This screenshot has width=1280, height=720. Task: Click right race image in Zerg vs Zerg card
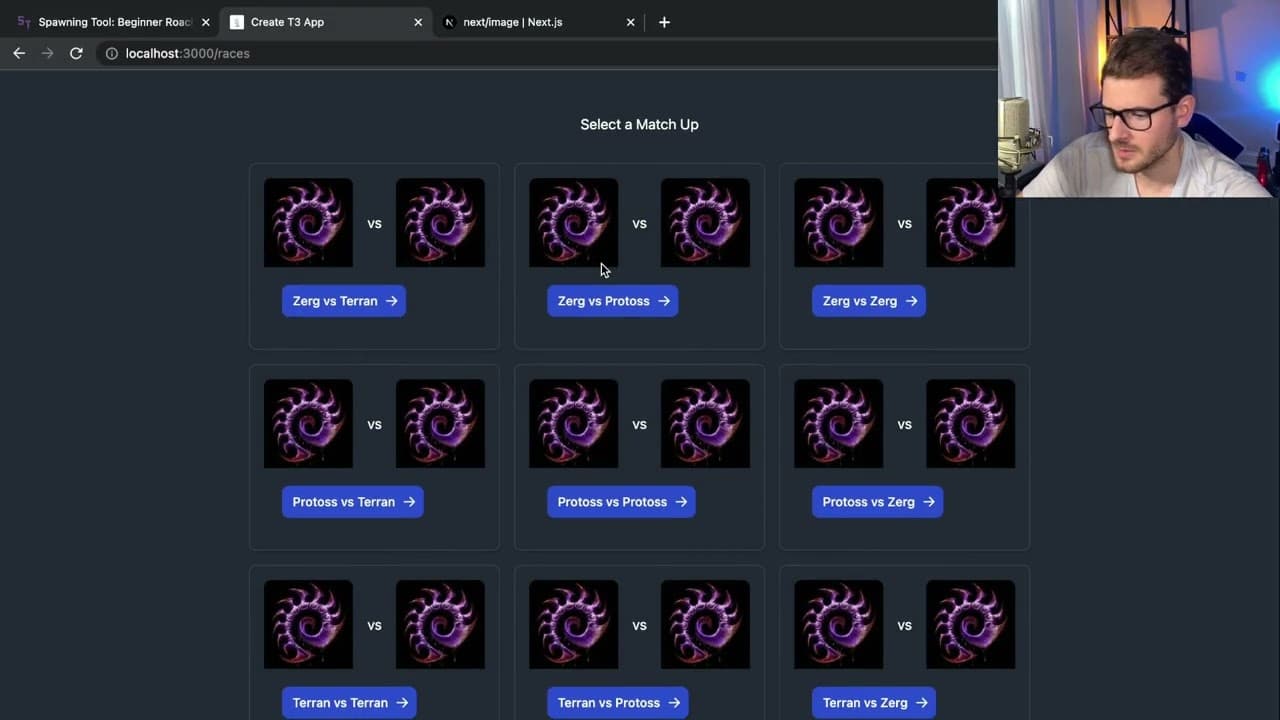point(970,223)
